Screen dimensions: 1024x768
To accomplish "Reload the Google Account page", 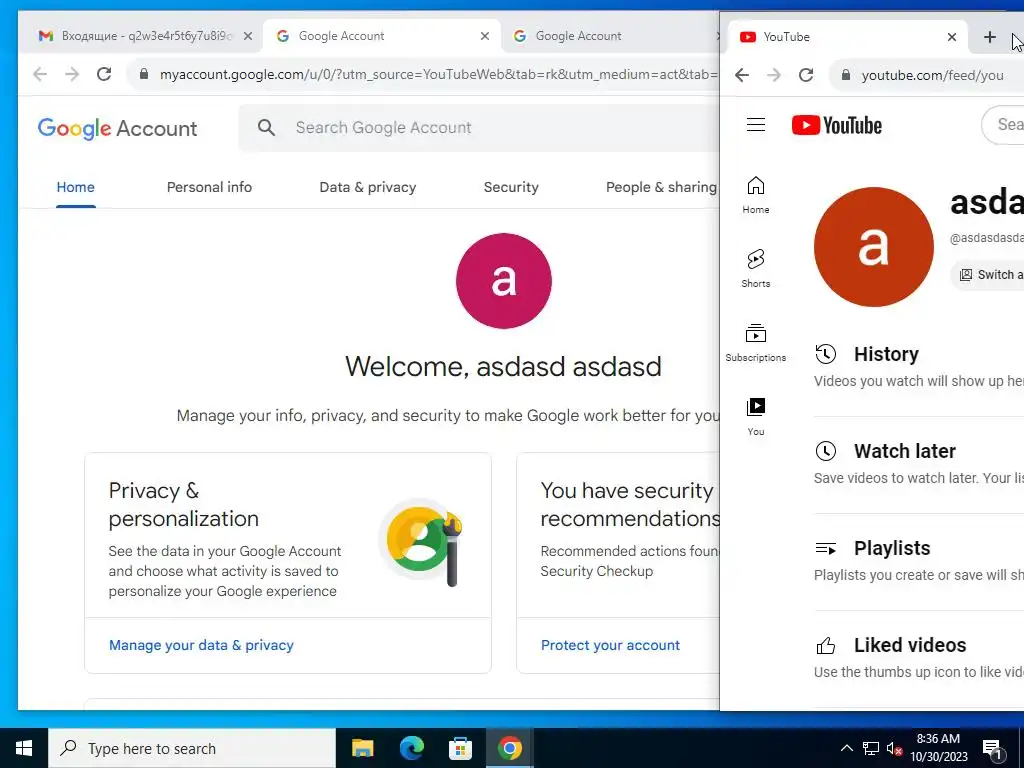I will (x=104, y=74).
